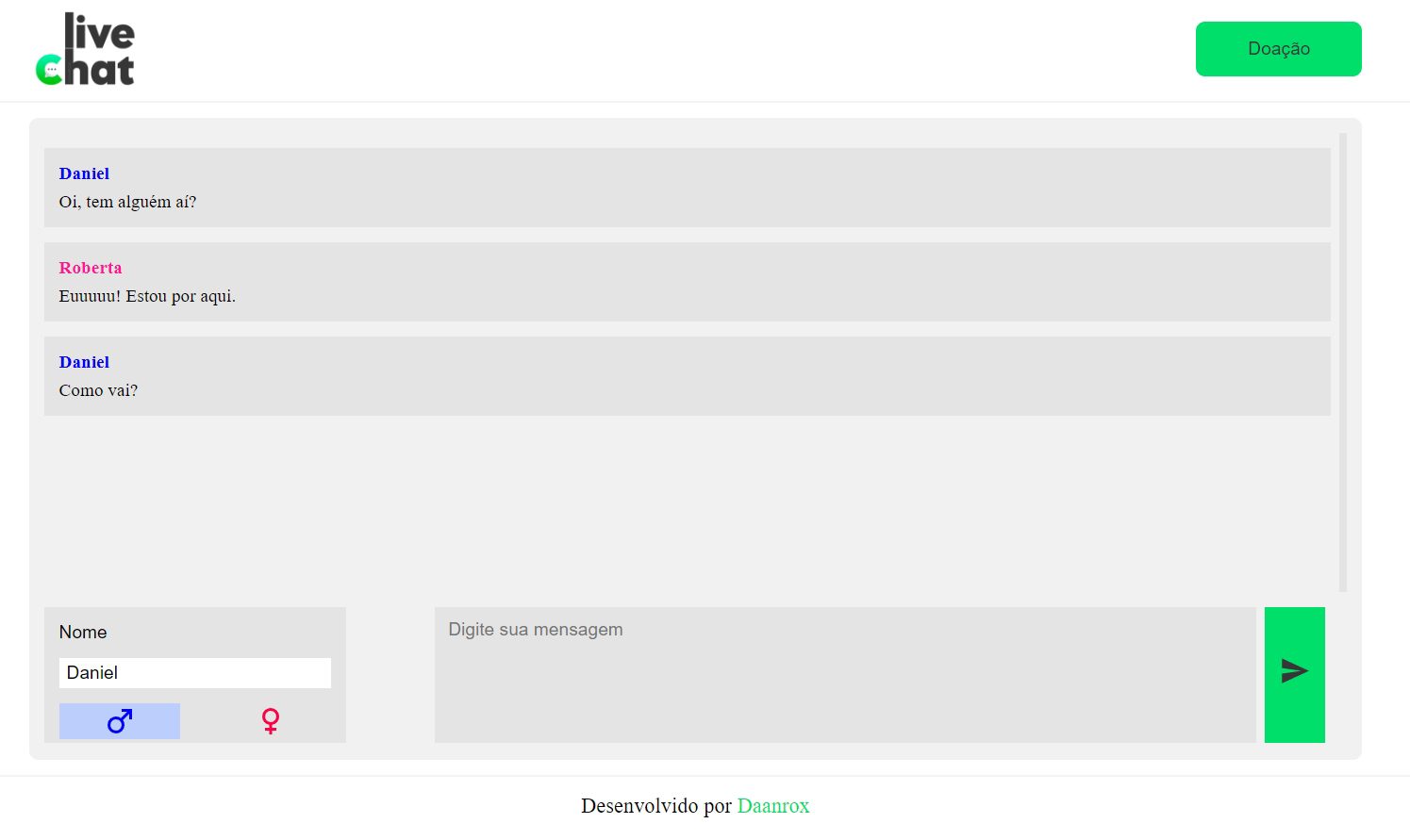Click the pink female icon below the name field
The width and height of the screenshot is (1410, 840).
pyautogui.click(x=270, y=720)
